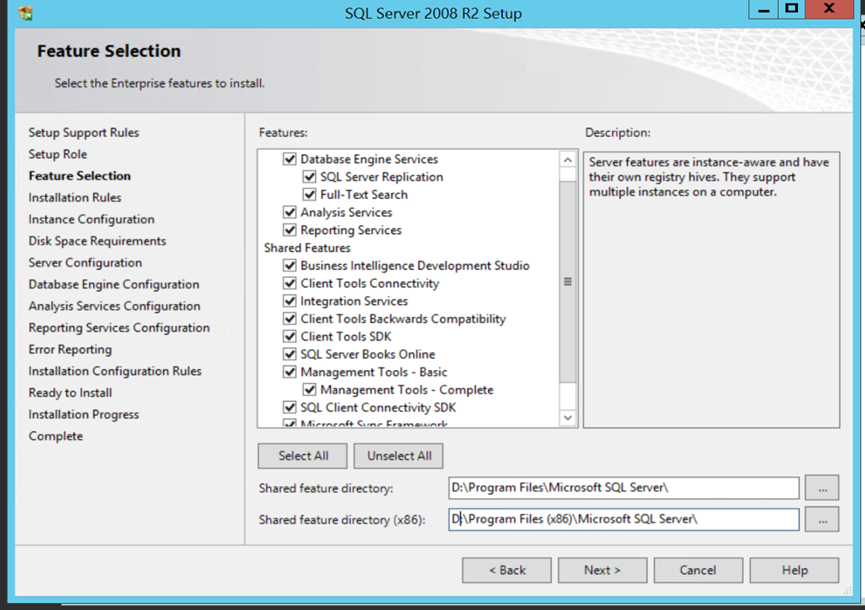This screenshot has height=610, width=865.
Task: Uncheck Database Engine Services checkbox
Action: click(290, 159)
